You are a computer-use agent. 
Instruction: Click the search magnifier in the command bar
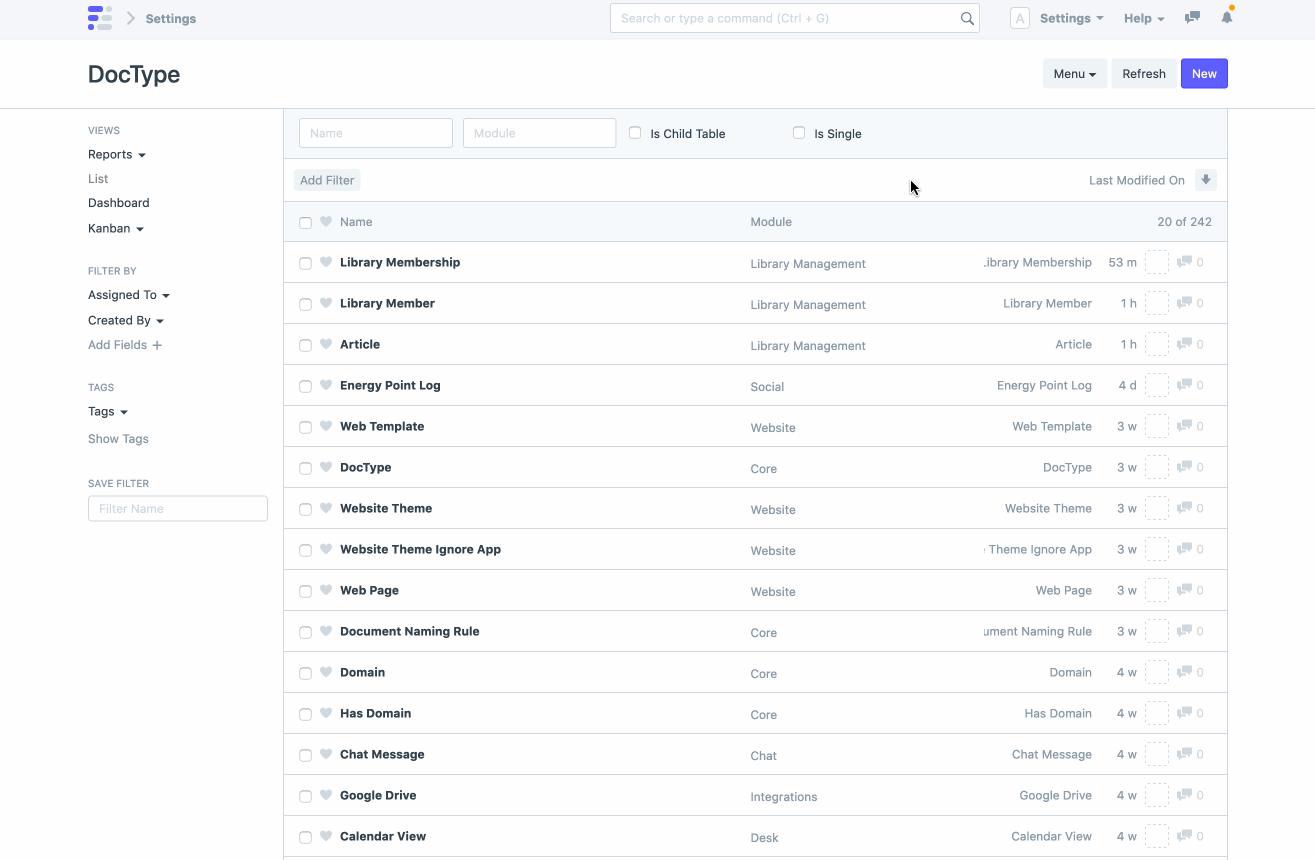point(965,17)
